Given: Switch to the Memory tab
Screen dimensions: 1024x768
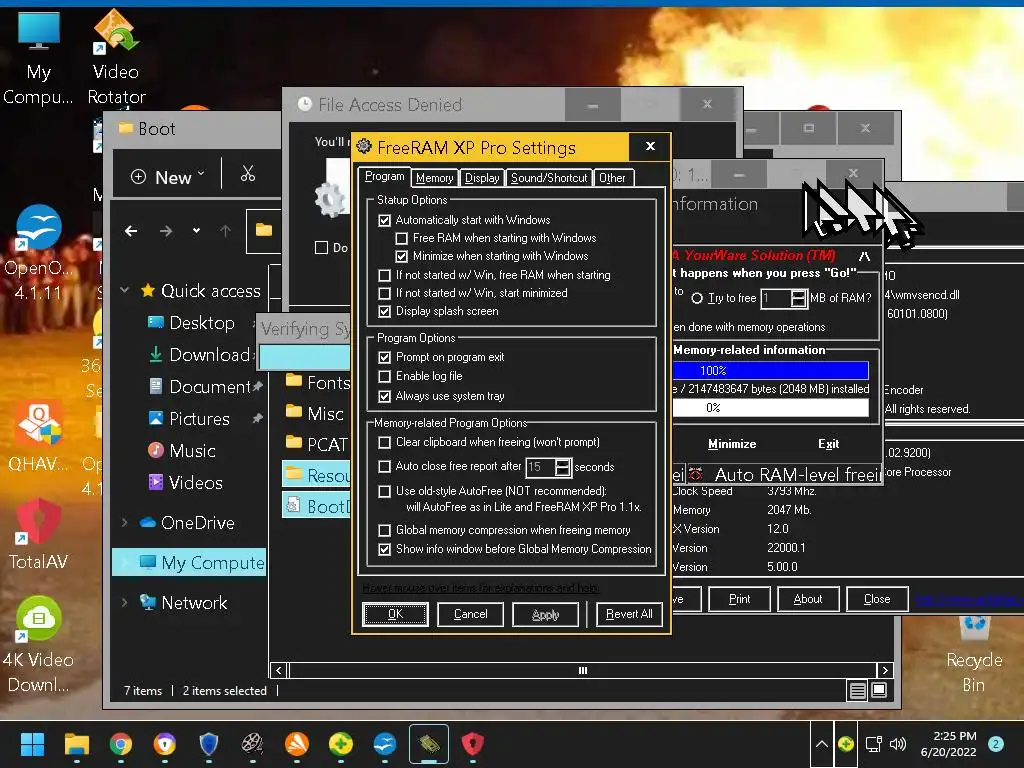Looking at the screenshot, I should (x=434, y=178).
